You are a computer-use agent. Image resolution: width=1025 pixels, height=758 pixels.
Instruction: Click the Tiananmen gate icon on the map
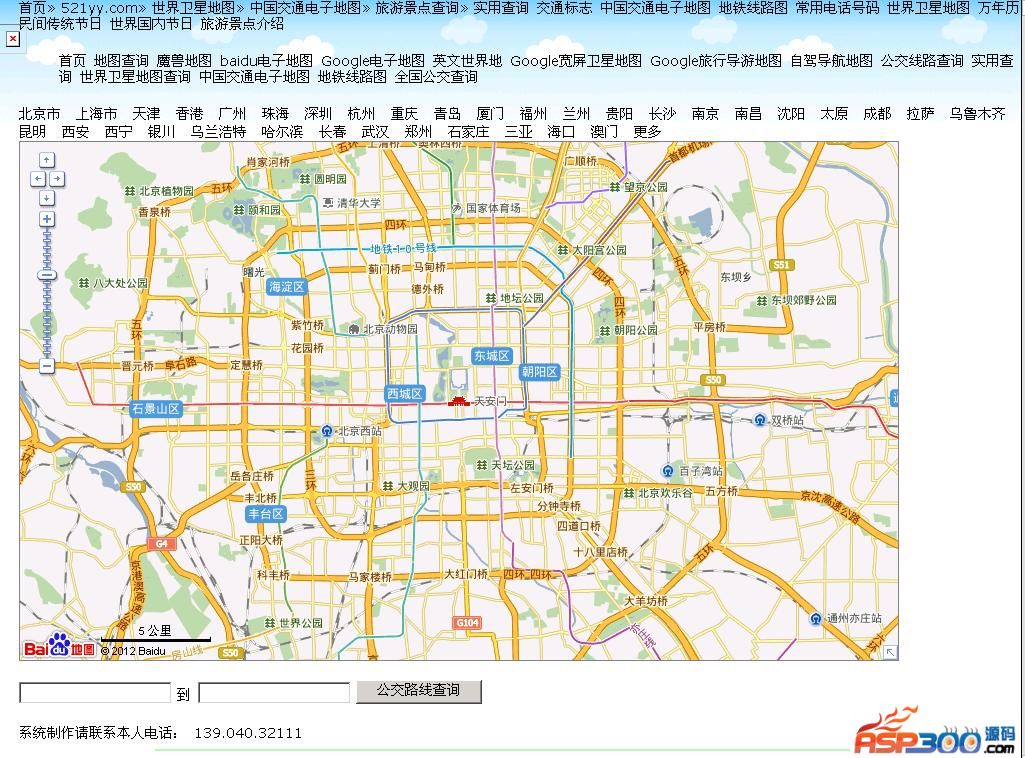coord(459,401)
